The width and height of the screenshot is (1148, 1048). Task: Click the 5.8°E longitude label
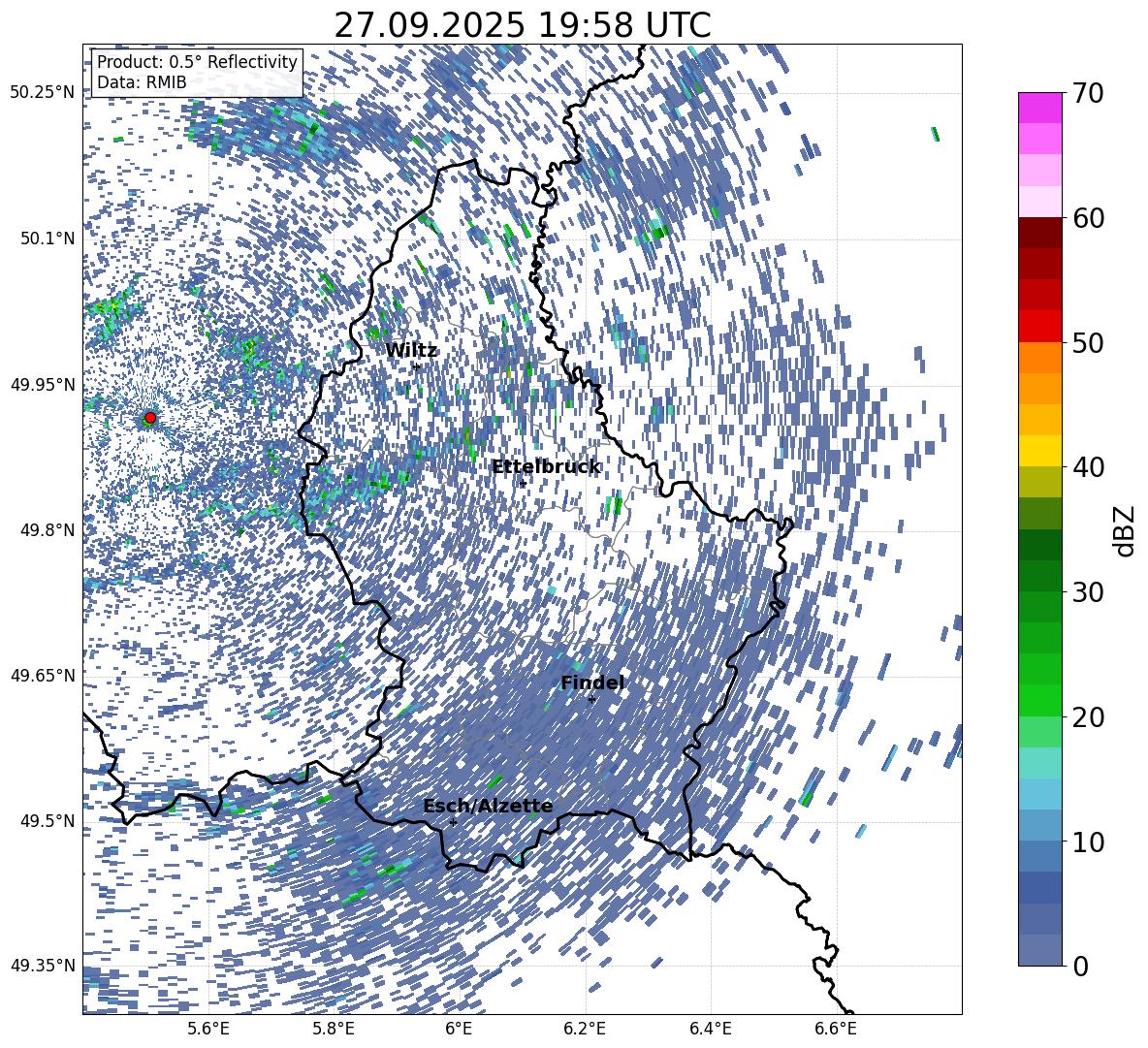[334, 1029]
